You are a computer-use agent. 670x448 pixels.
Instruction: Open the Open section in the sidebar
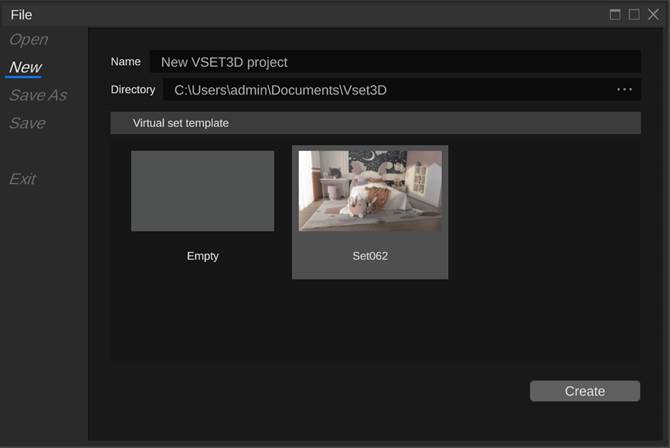coord(29,39)
